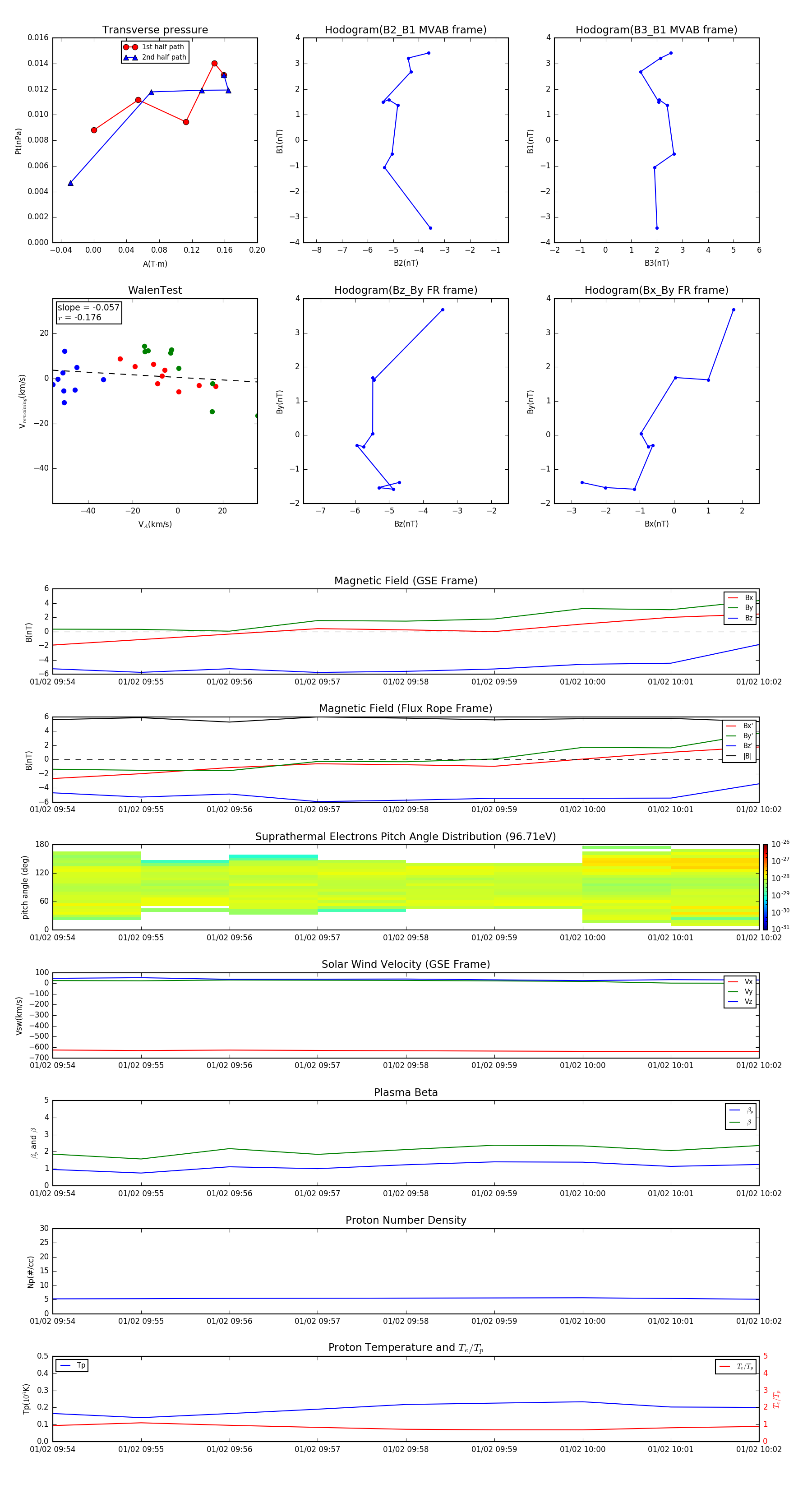This screenshot has width=812, height=1489.
Task: Click the "Bz(nT)" x-axis label
Action: point(406,524)
